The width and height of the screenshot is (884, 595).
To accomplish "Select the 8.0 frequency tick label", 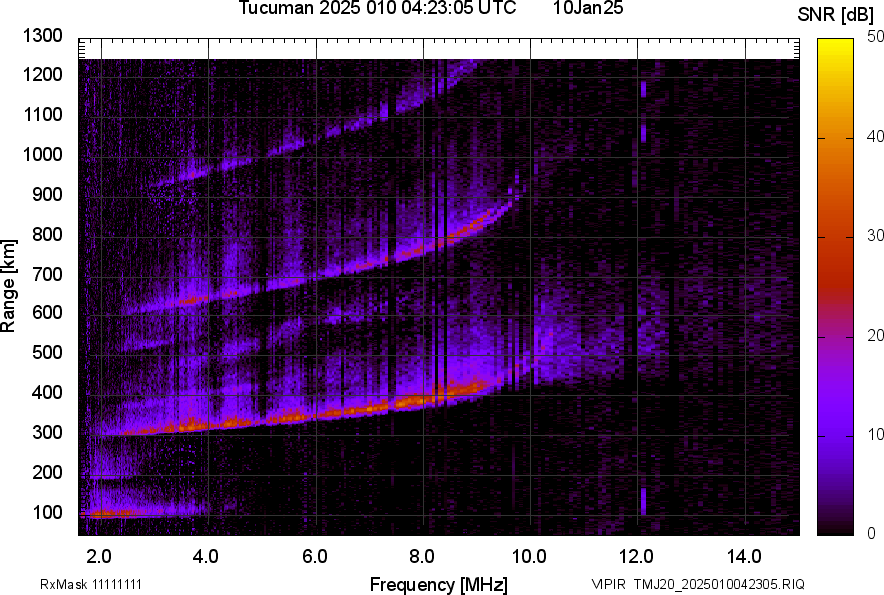I will click(423, 556).
